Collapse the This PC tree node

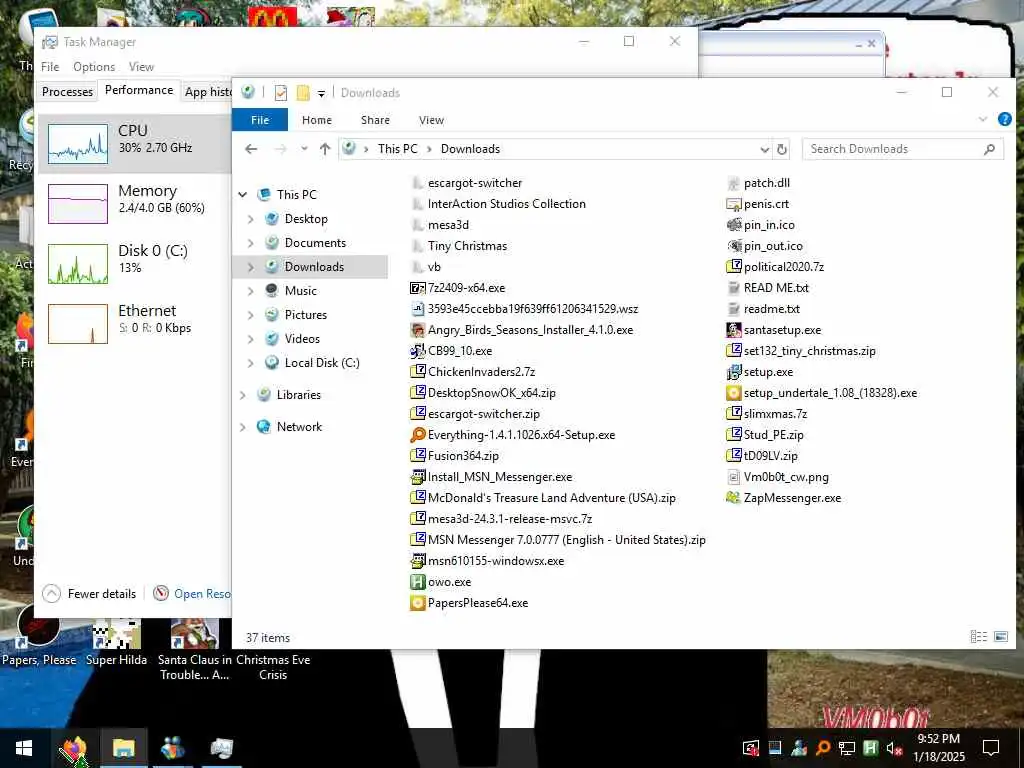coord(243,195)
